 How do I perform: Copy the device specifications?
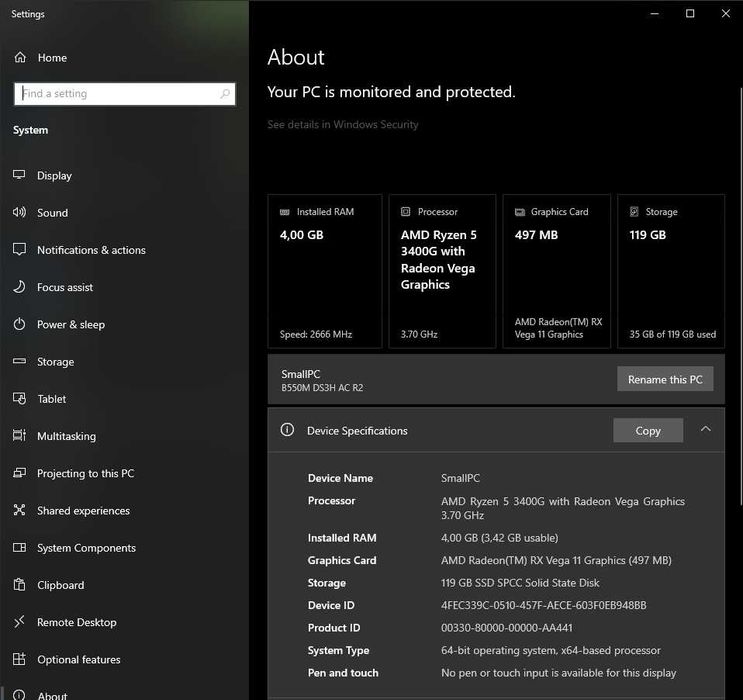point(648,430)
